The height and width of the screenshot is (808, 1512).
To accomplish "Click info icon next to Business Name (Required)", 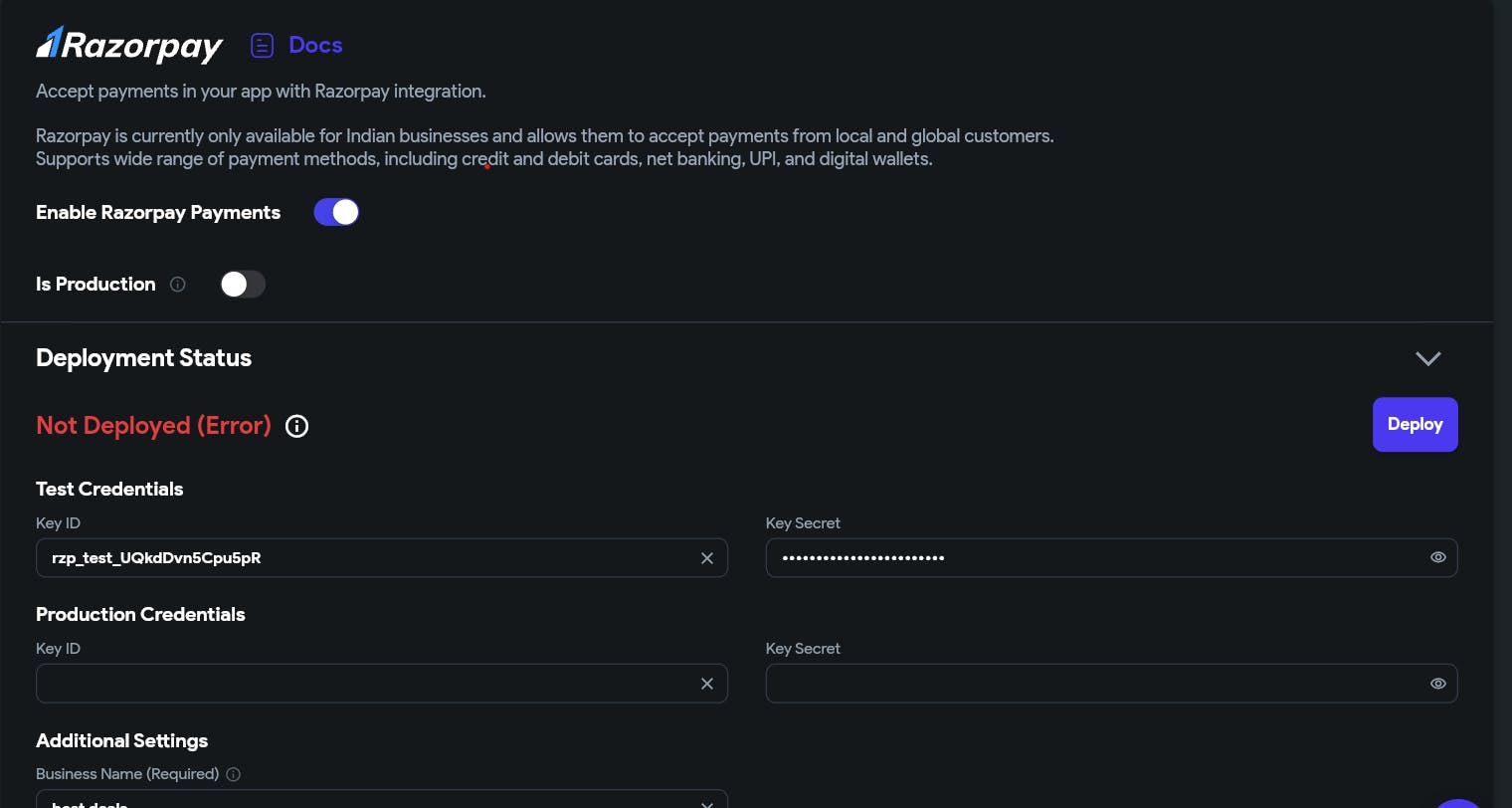I will tap(233, 774).
